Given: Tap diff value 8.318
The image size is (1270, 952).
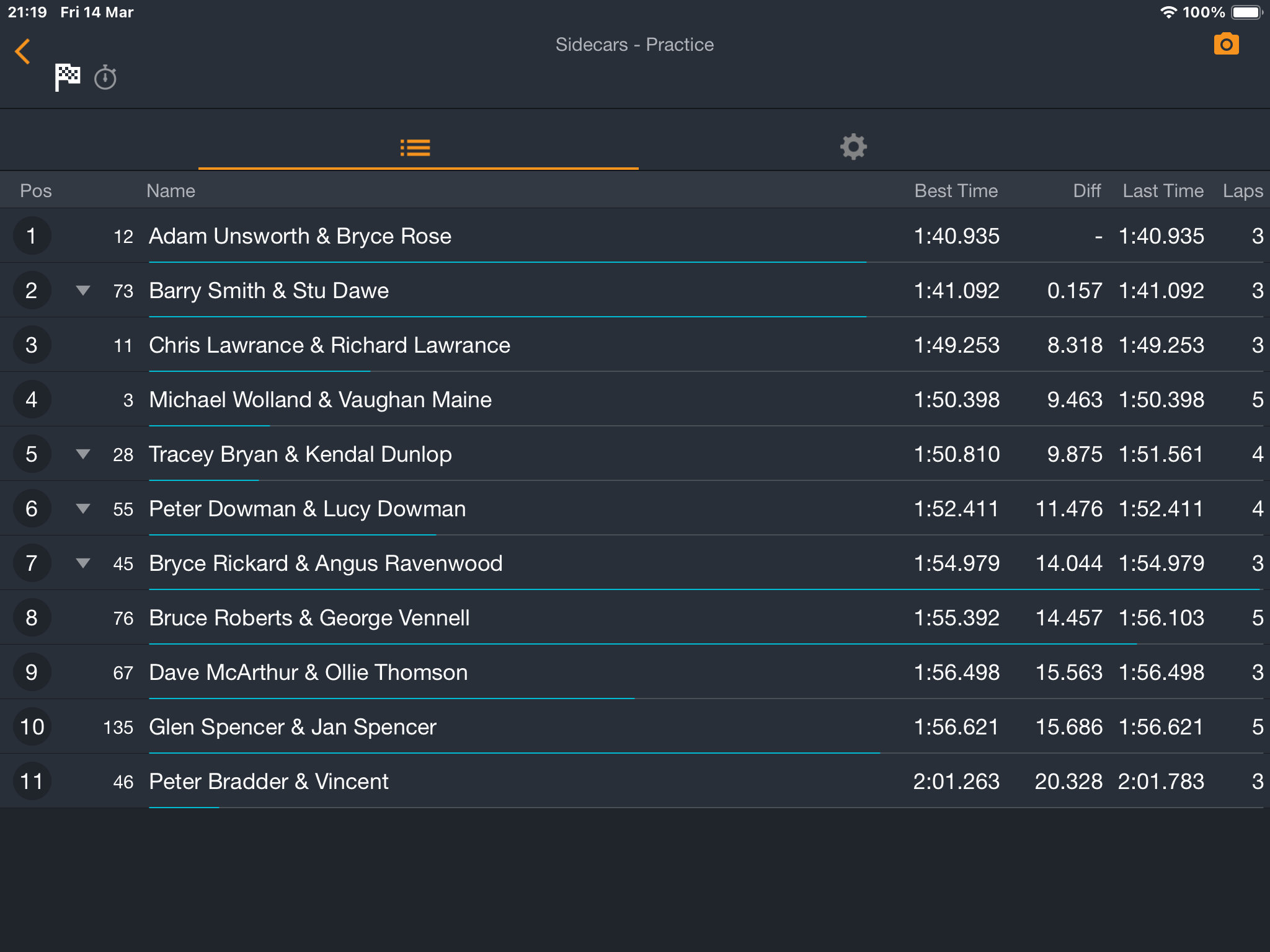Looking at the screenshot, I should click(1075, 345).
